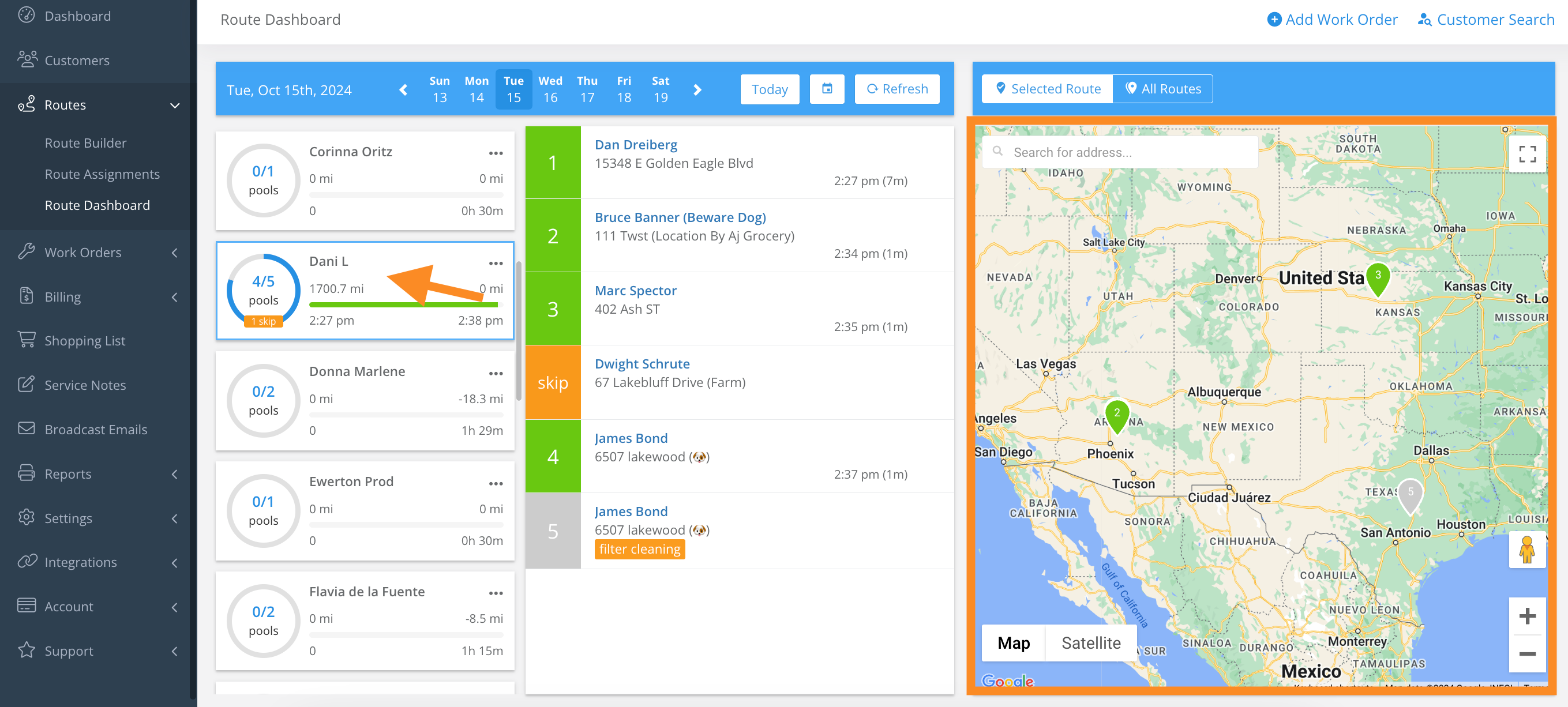Click gray map marker 5 in Texas

(1410, 495)
